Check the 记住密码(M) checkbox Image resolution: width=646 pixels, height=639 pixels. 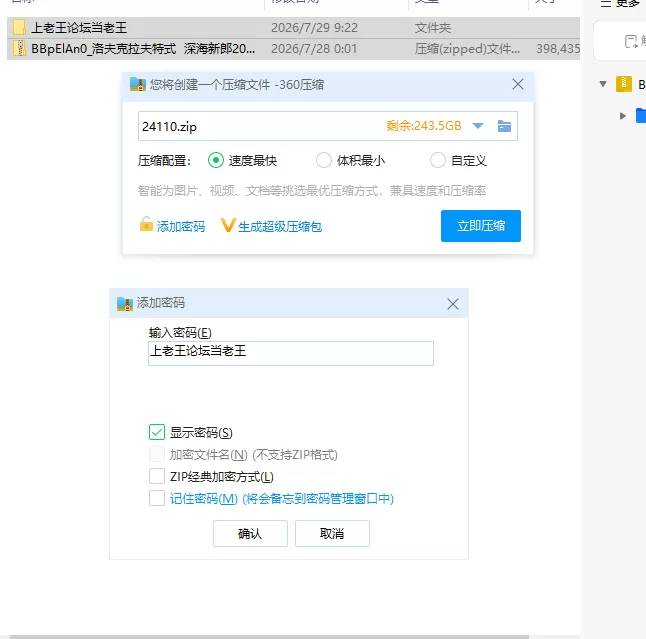157,498
